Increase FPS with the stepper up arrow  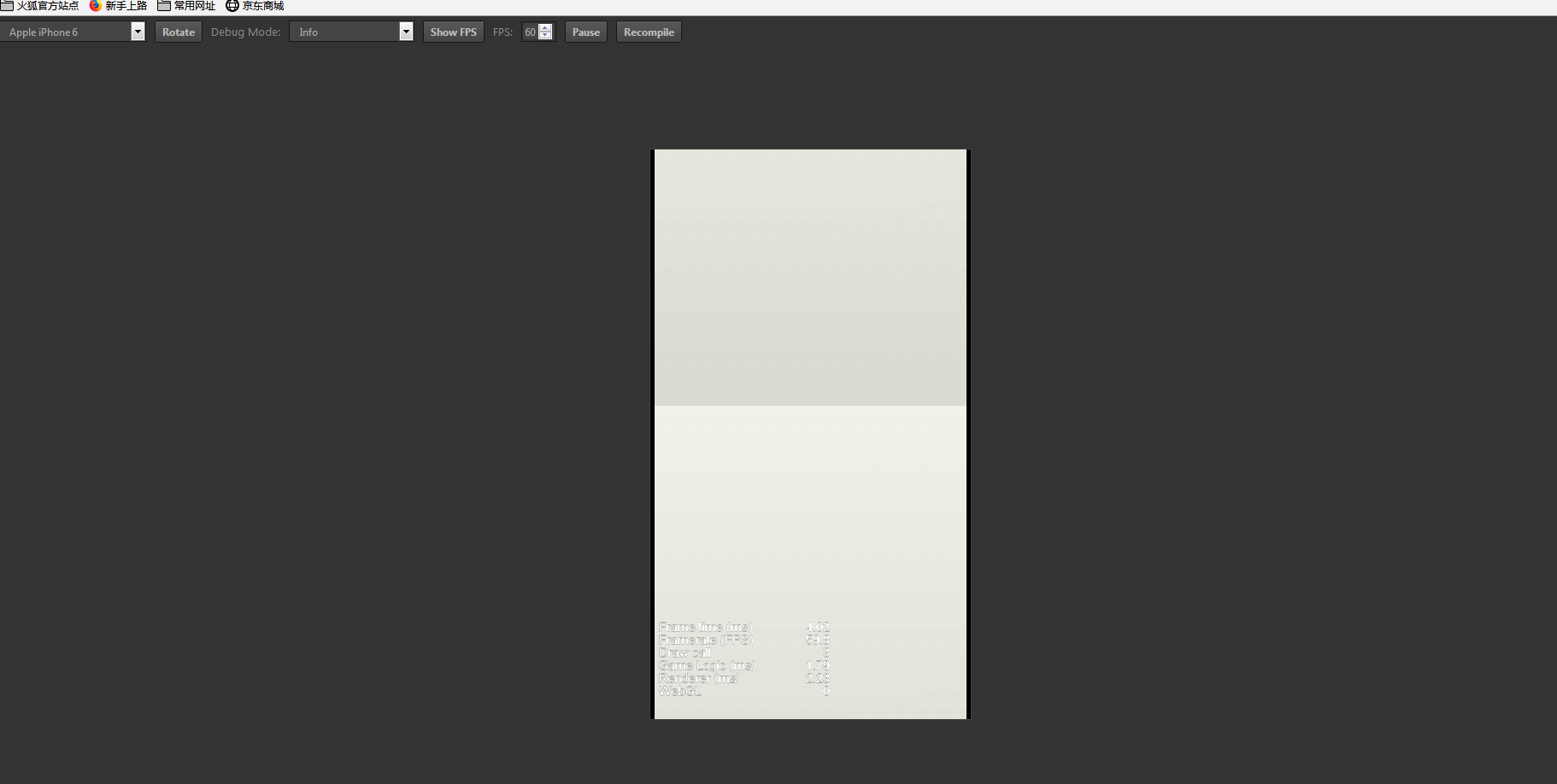pyautogui.click(x=546, y=27)
